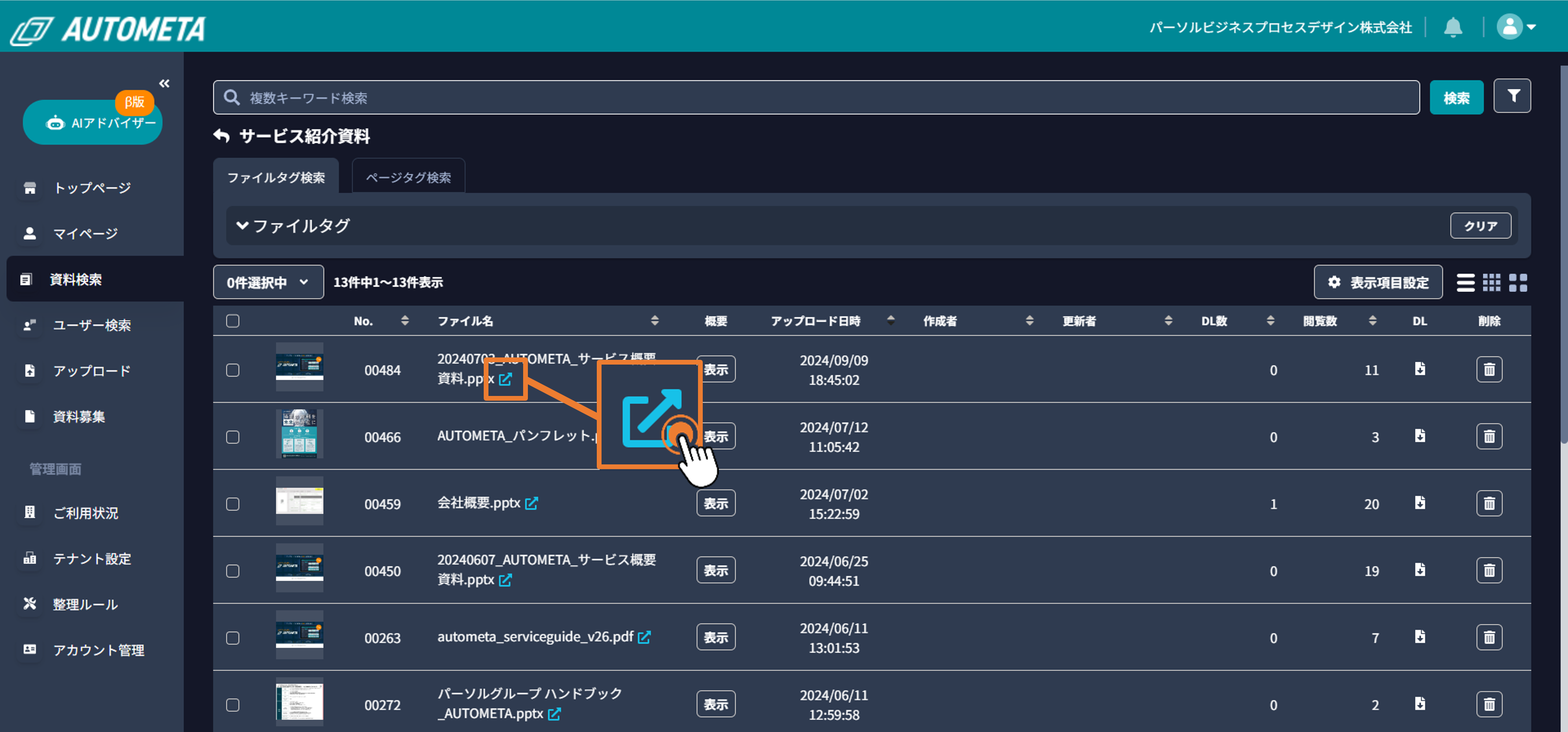The width and height of the screenshot is (1568, 732).
Task: Click the 検索 button
Action: tap(1456, 97)
